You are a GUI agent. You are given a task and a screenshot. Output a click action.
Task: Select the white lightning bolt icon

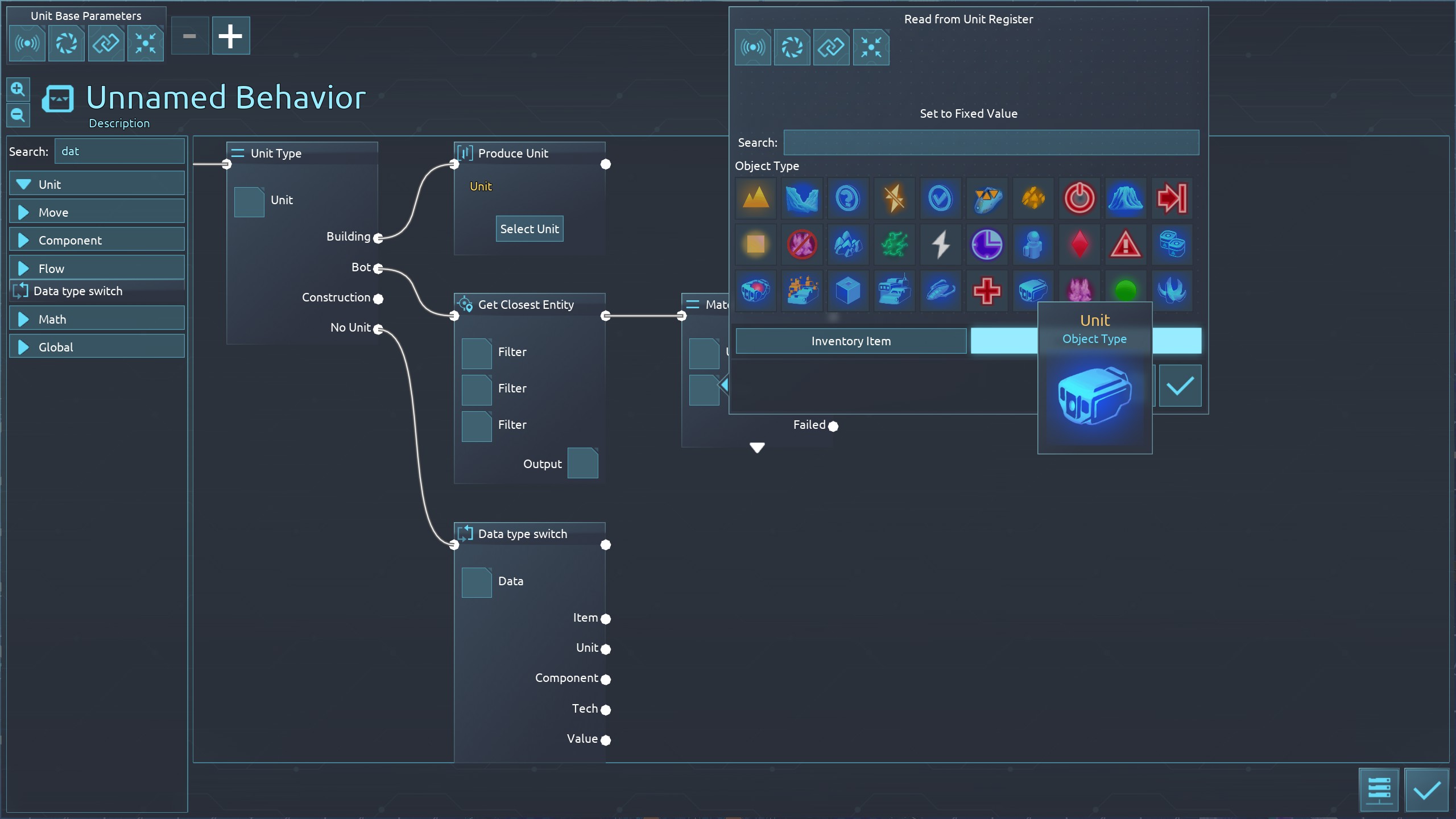tap(940, 245)
